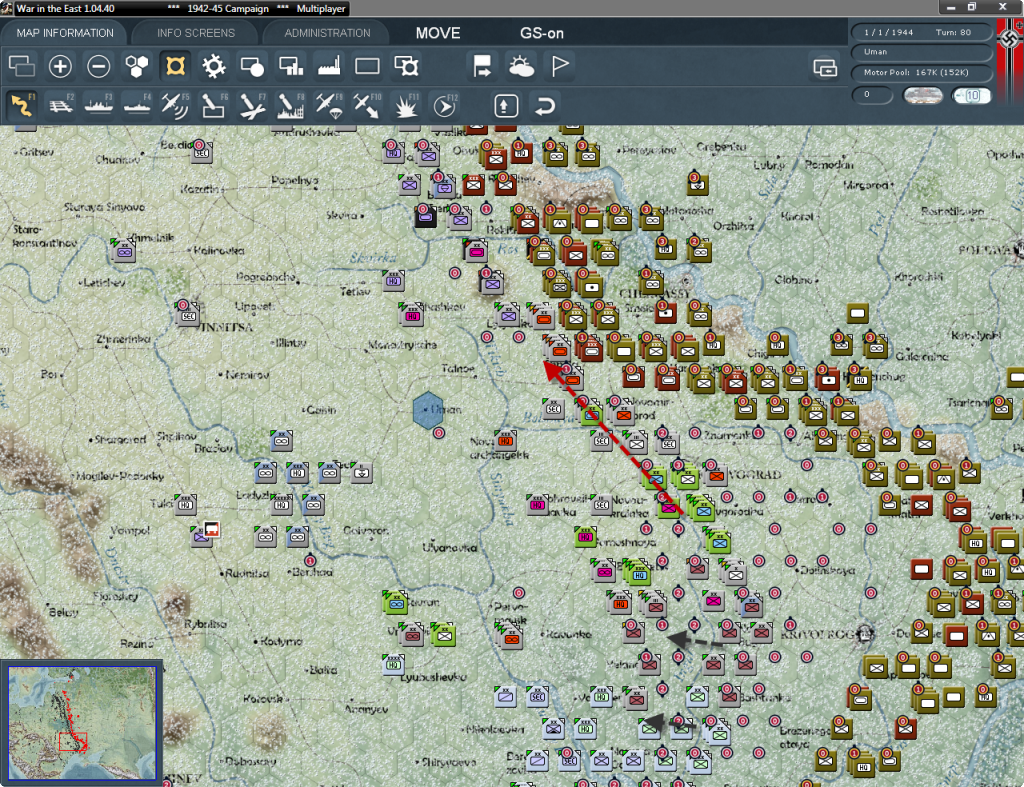
Task: Toggle hex grid display
Action: [136, 66]
